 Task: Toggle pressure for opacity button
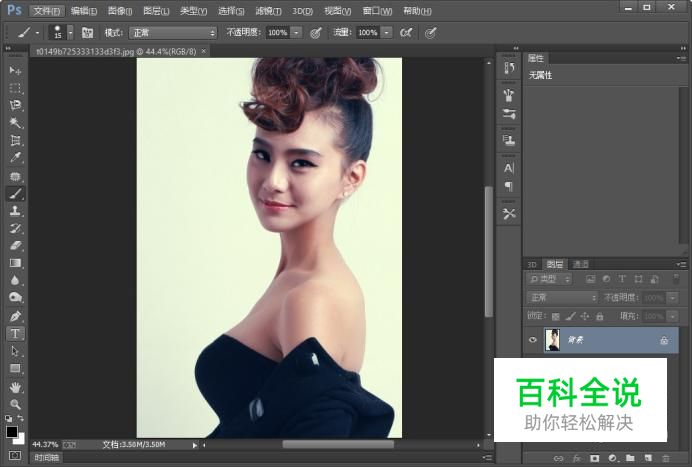[316, 33]
